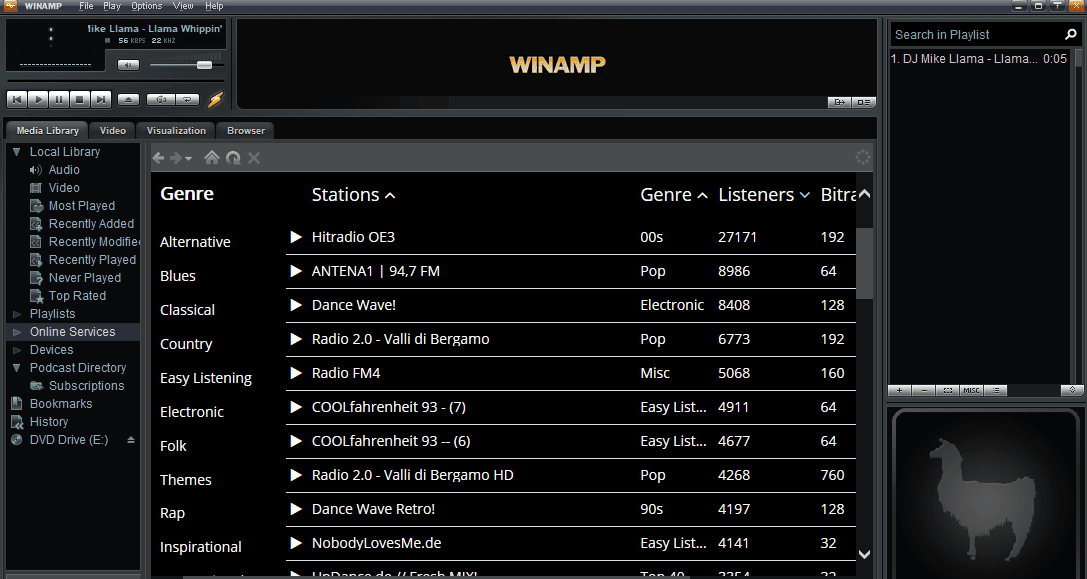Sort stations by the Stations column
1087x579 pixels.
click(353, 195)
